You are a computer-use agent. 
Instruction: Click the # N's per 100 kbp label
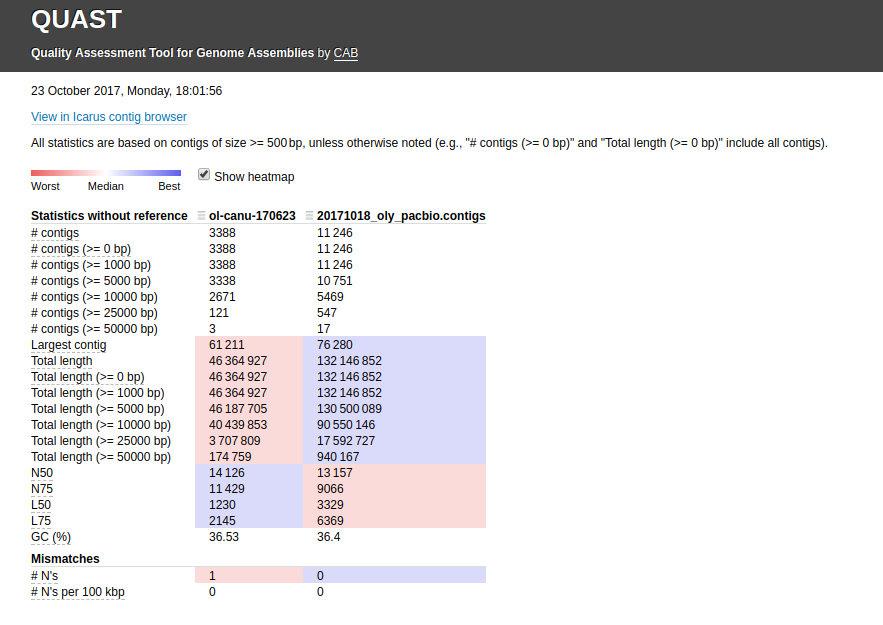[78, 592]
